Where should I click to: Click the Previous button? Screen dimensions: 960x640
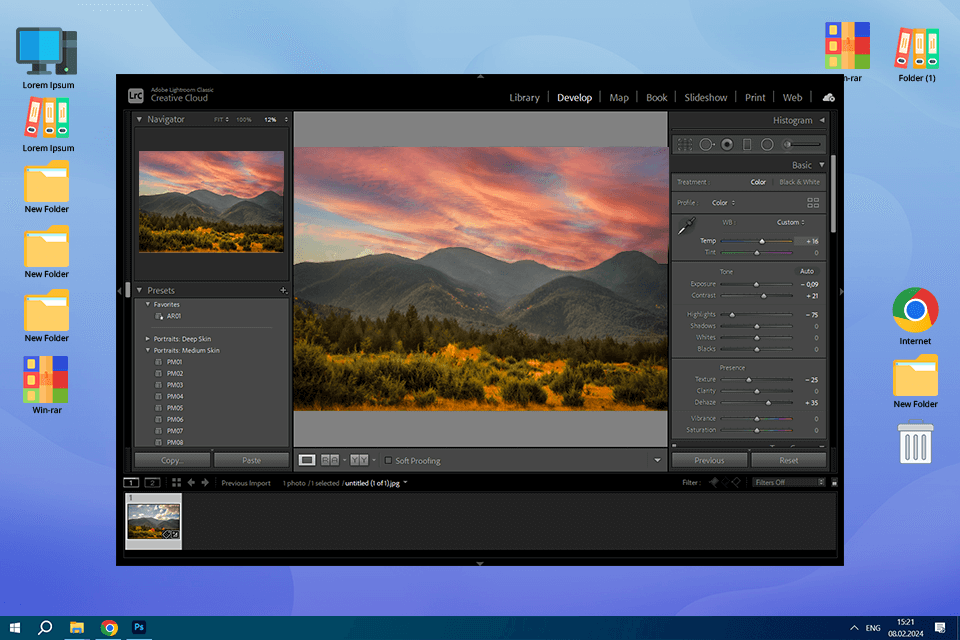click(709, 460)
